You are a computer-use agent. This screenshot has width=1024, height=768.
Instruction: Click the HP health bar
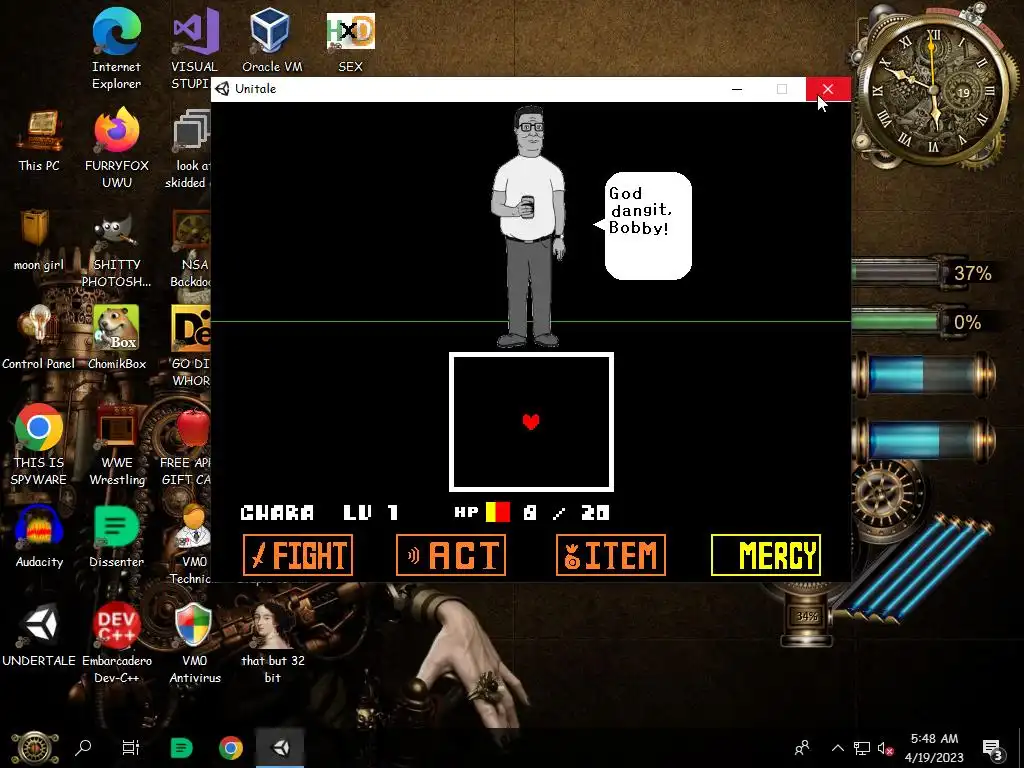pyautogui.click(x=498, y=512)
